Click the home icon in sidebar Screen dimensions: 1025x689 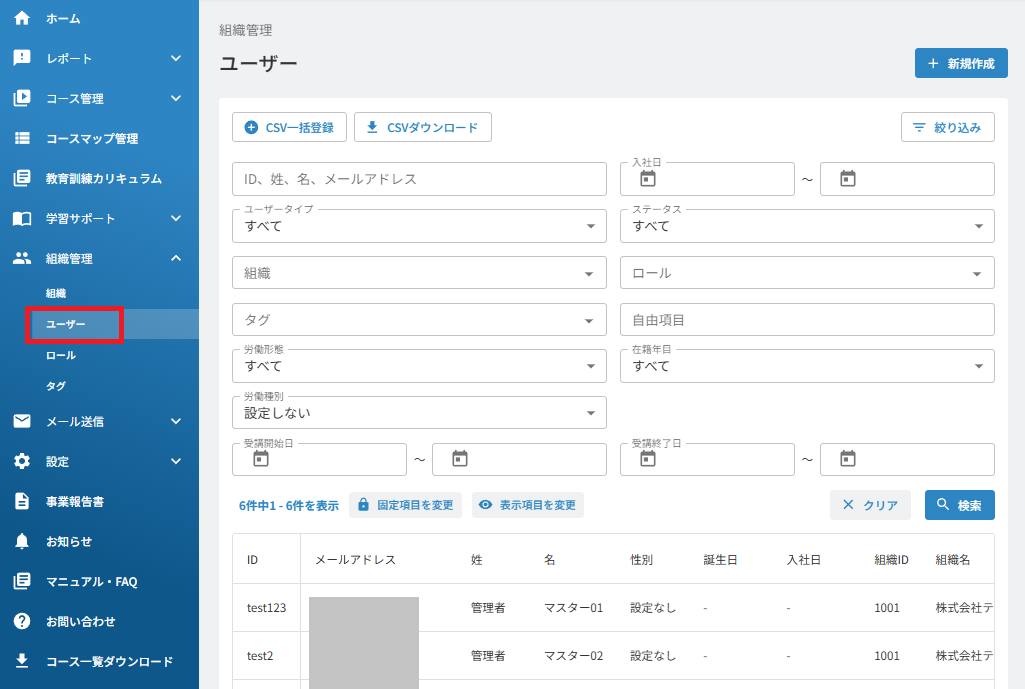[22, 18]
